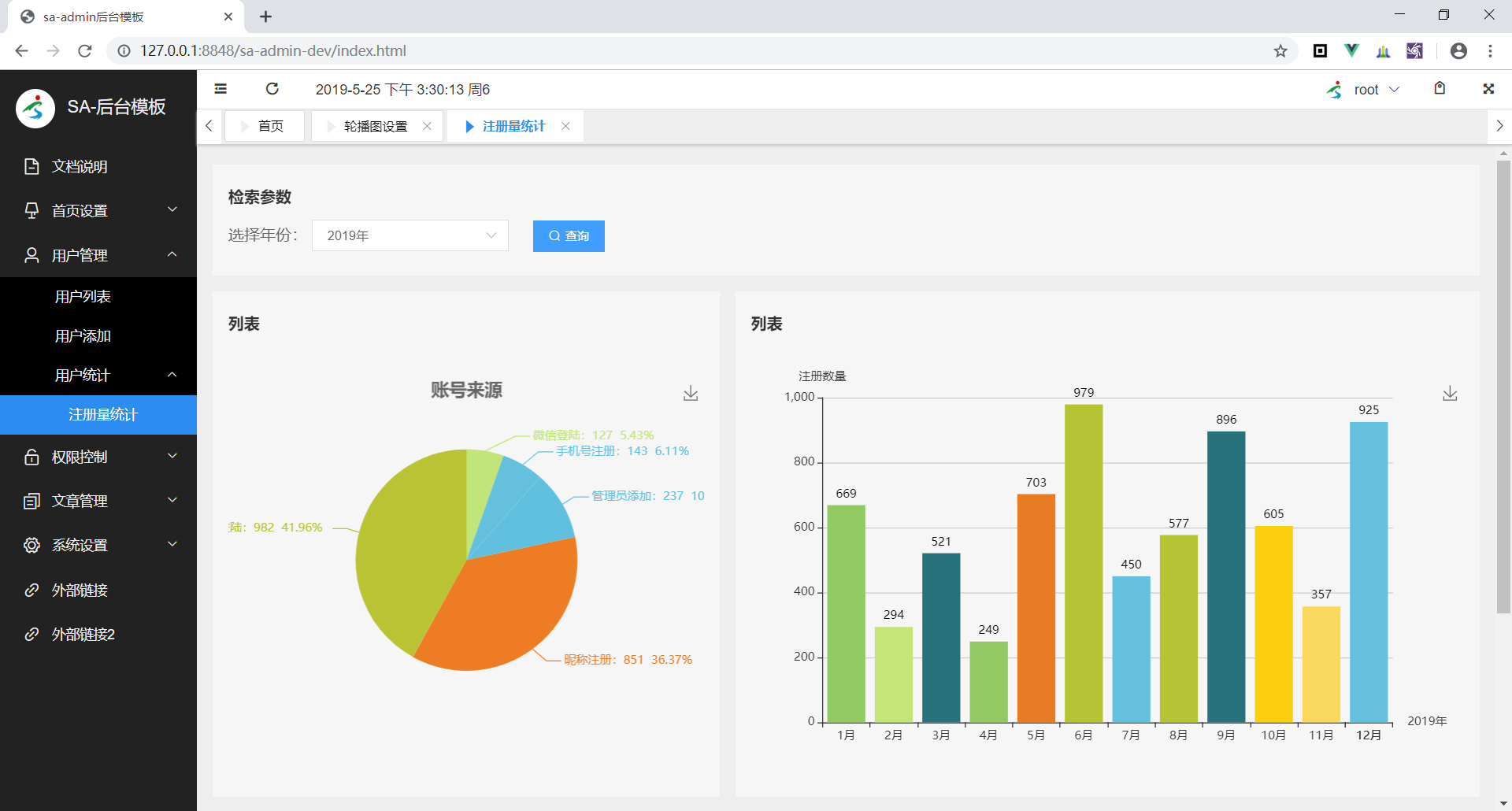Click the browser address bar URL
Screen dimensions: 1512x811
point(273,51)
